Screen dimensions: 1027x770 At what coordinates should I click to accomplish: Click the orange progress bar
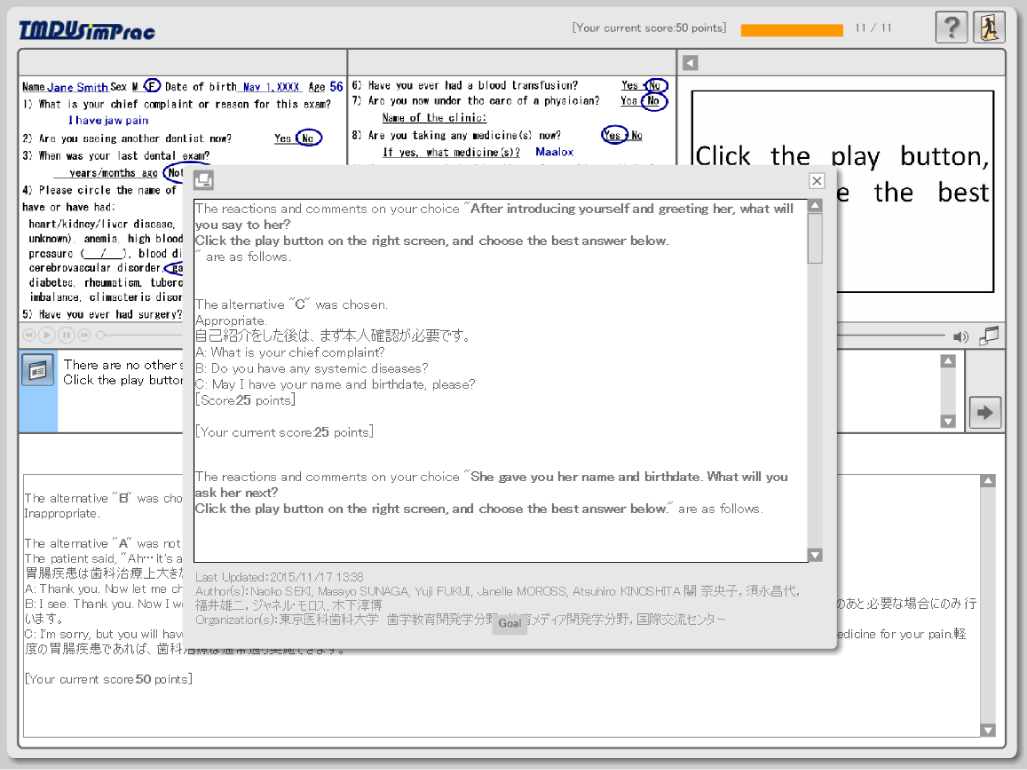[x=792, y=29]
